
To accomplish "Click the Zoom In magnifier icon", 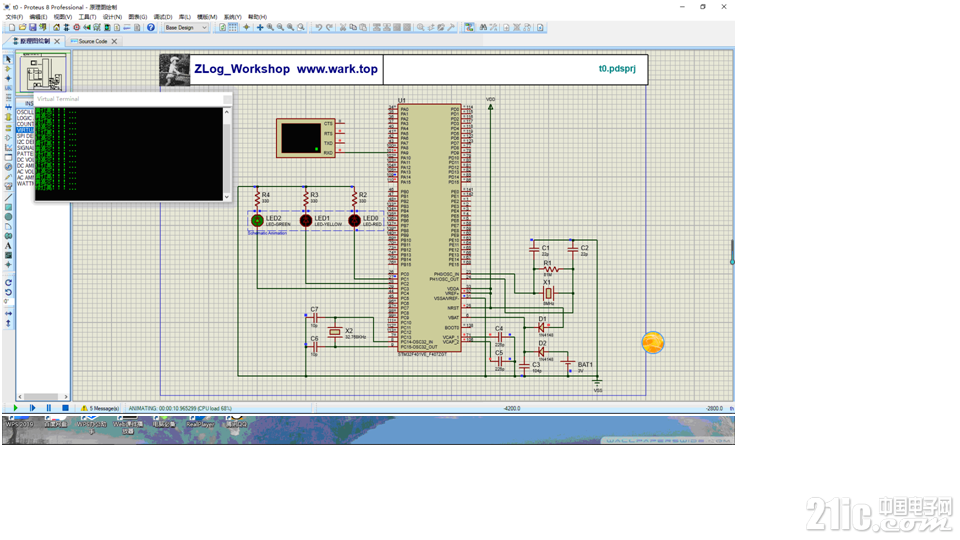I will pyautogui.click(x=270, y=28).
